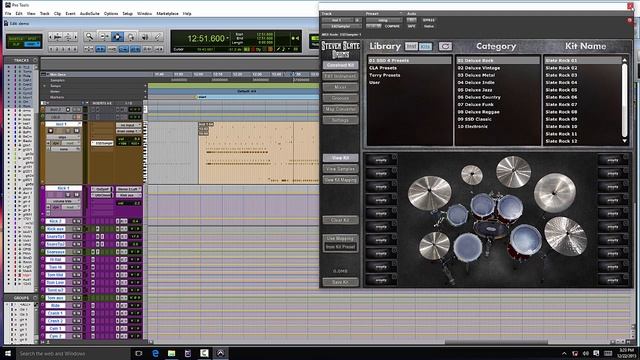Open the Mixer page in Slate Drums
640x360 pixels.
340,87
